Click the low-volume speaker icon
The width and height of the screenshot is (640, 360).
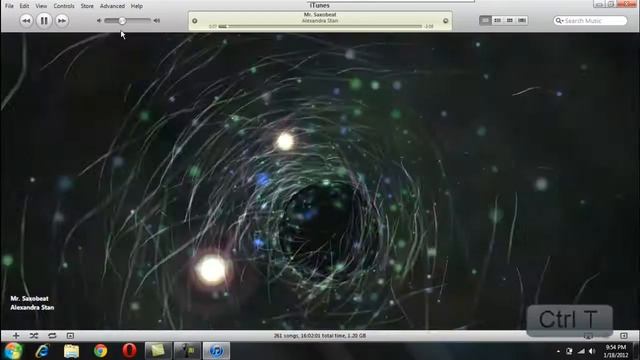coord(99,20)
